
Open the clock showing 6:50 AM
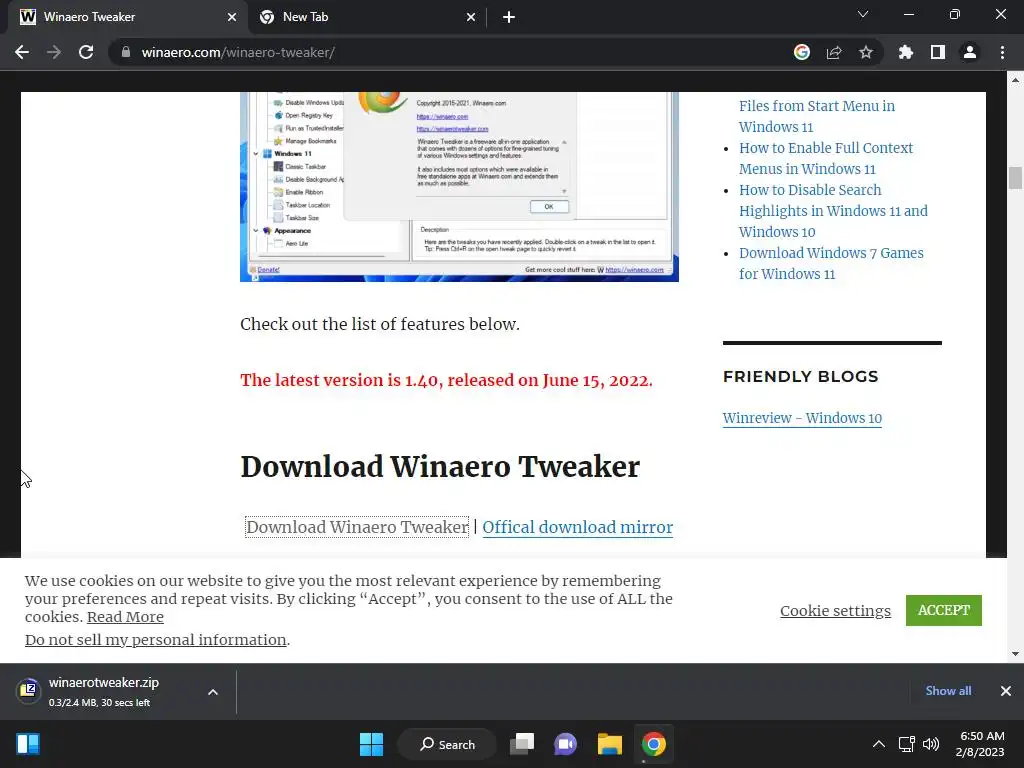point(980,744)
